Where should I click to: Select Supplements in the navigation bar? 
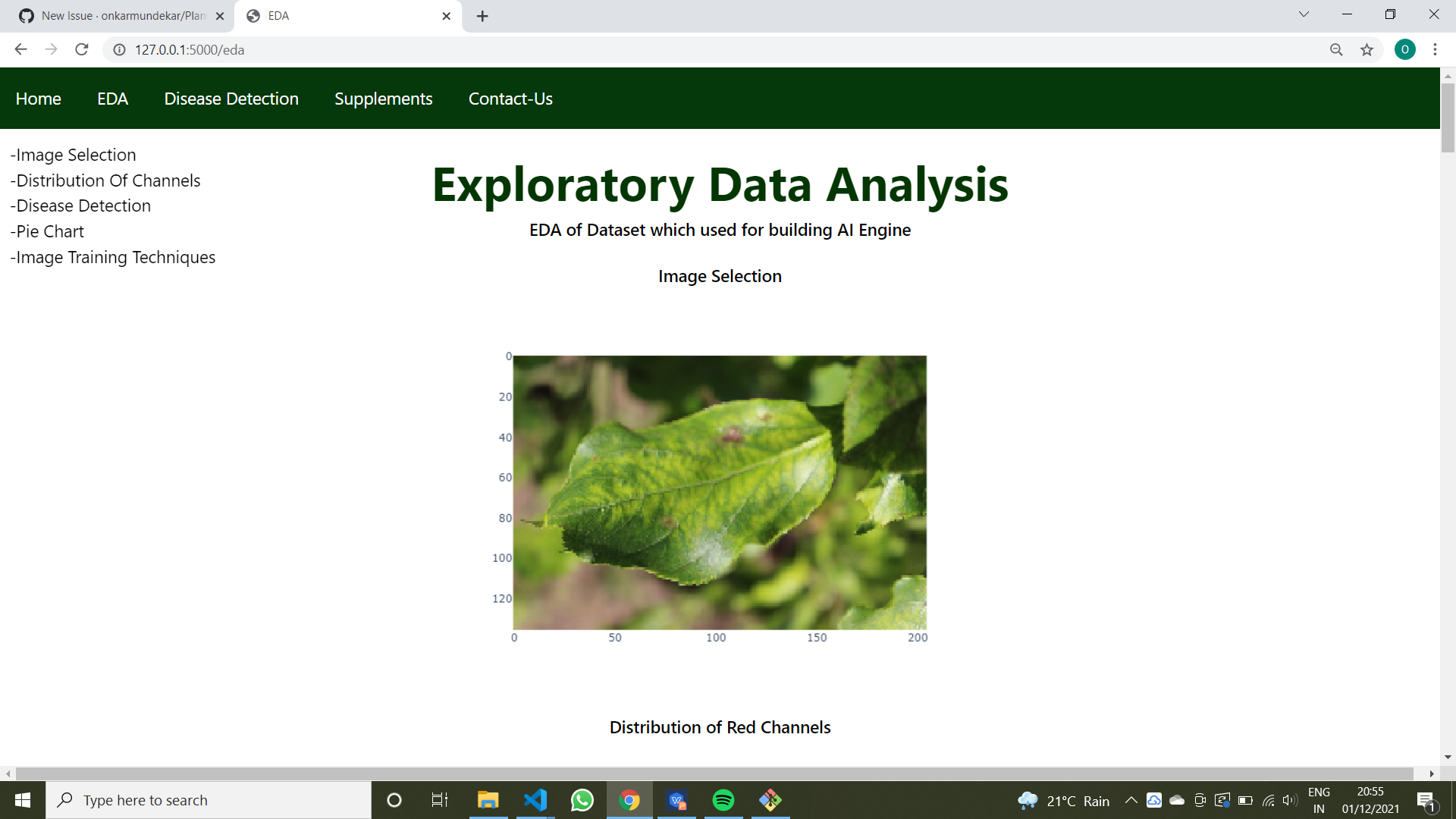tap(383, 98)
